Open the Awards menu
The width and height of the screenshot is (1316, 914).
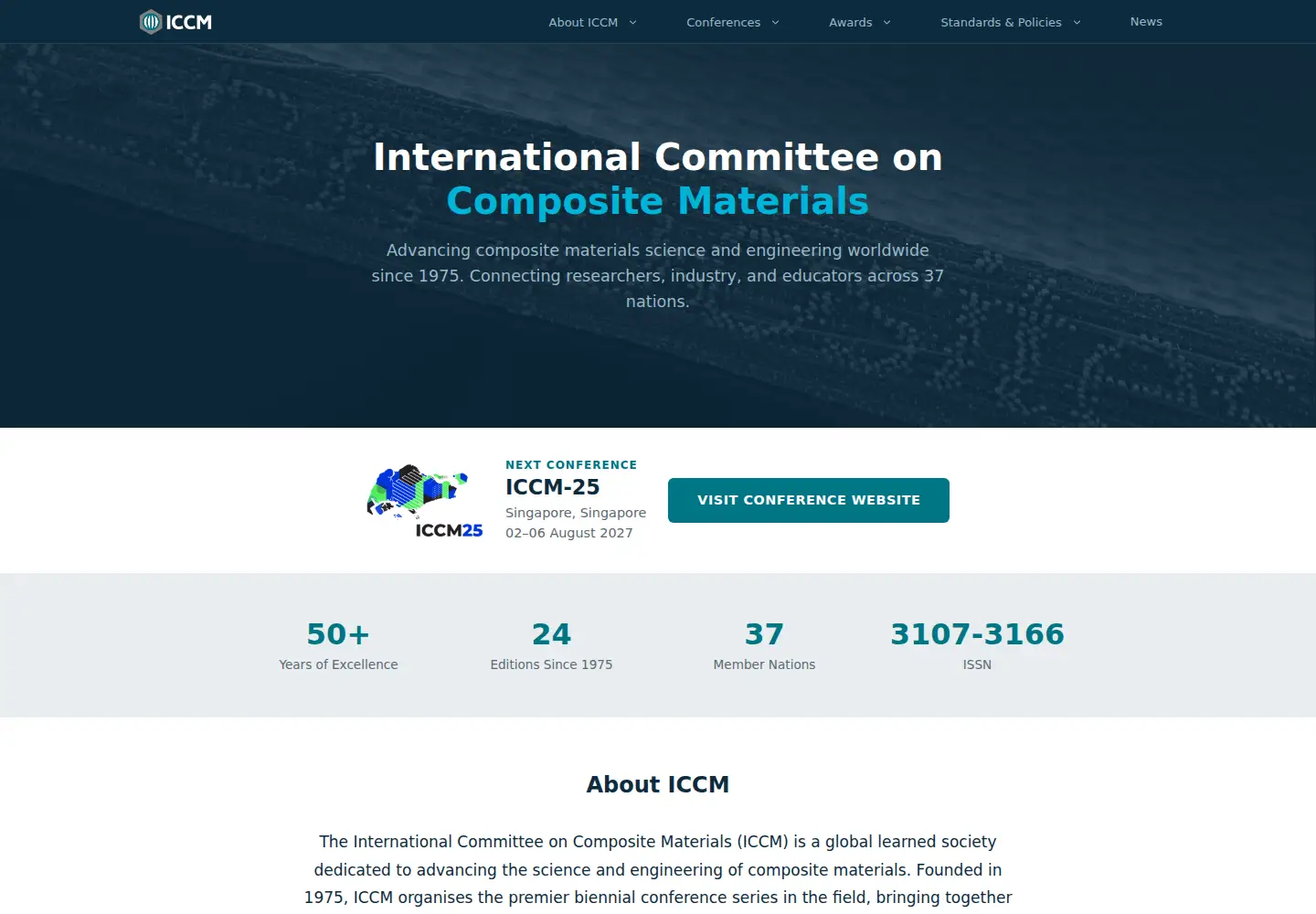pyautogui.click(x=850, y=22)
